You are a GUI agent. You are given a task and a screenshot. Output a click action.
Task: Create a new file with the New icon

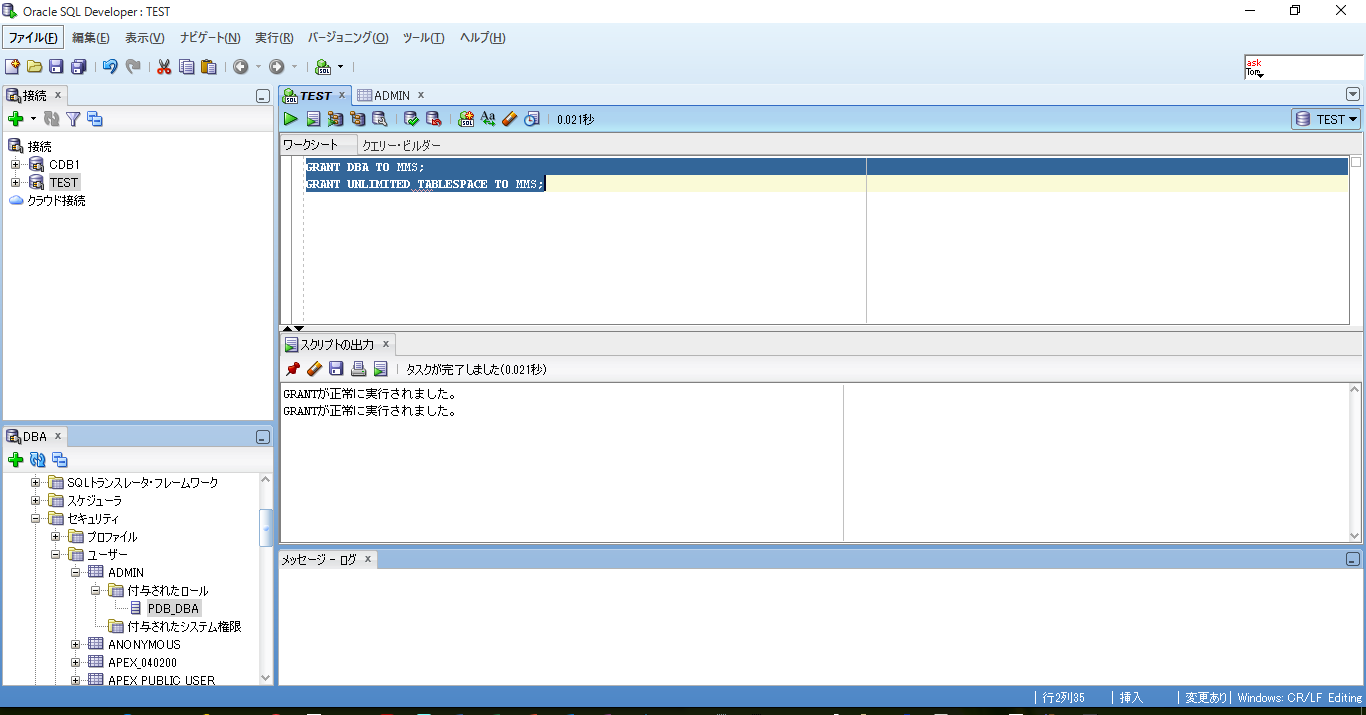pyautogui.click(x=12, y=67)
